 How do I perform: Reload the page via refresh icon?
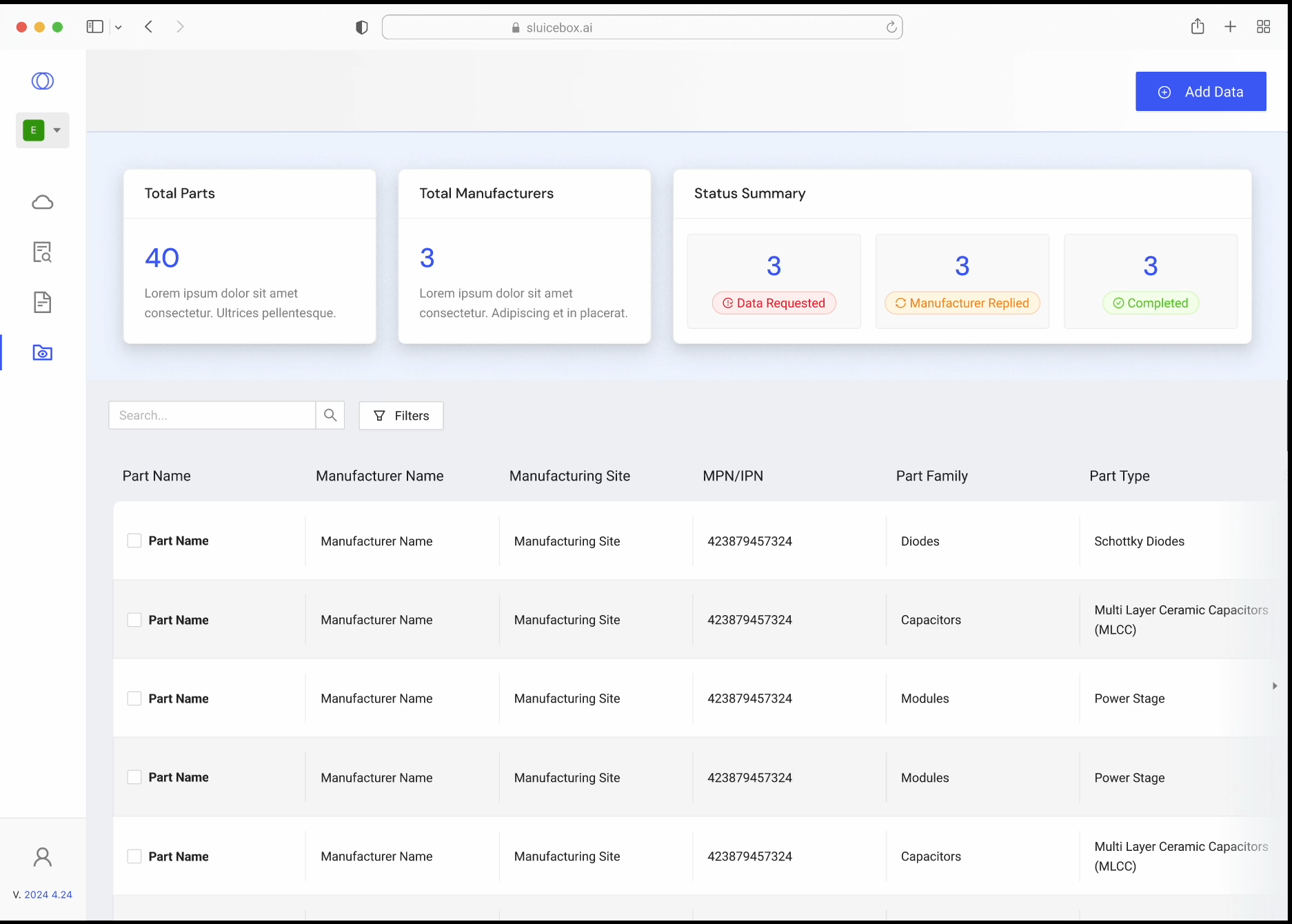coord(891,28)
